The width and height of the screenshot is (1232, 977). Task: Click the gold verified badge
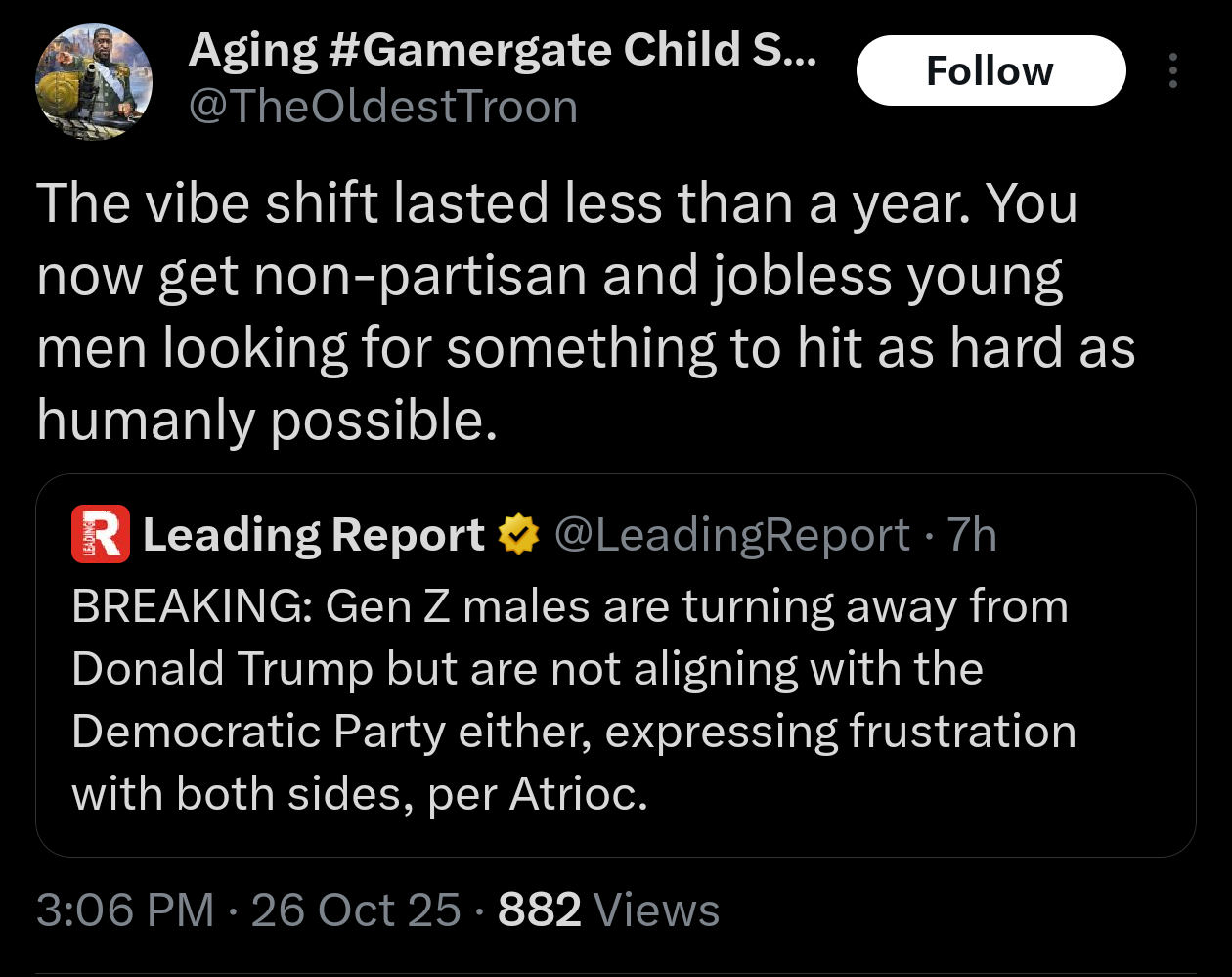pos(518,535)
